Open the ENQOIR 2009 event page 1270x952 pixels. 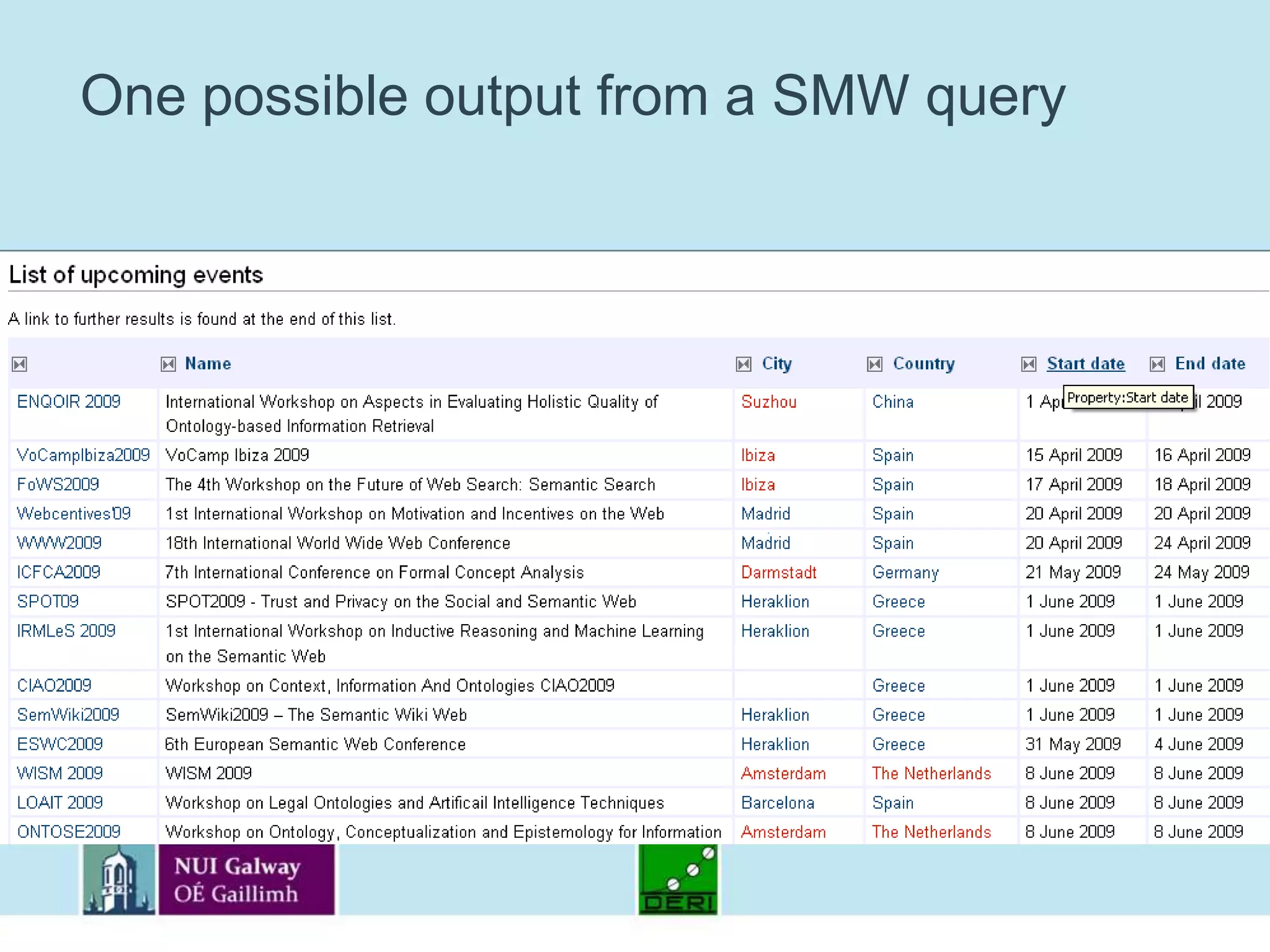[69, 402]
